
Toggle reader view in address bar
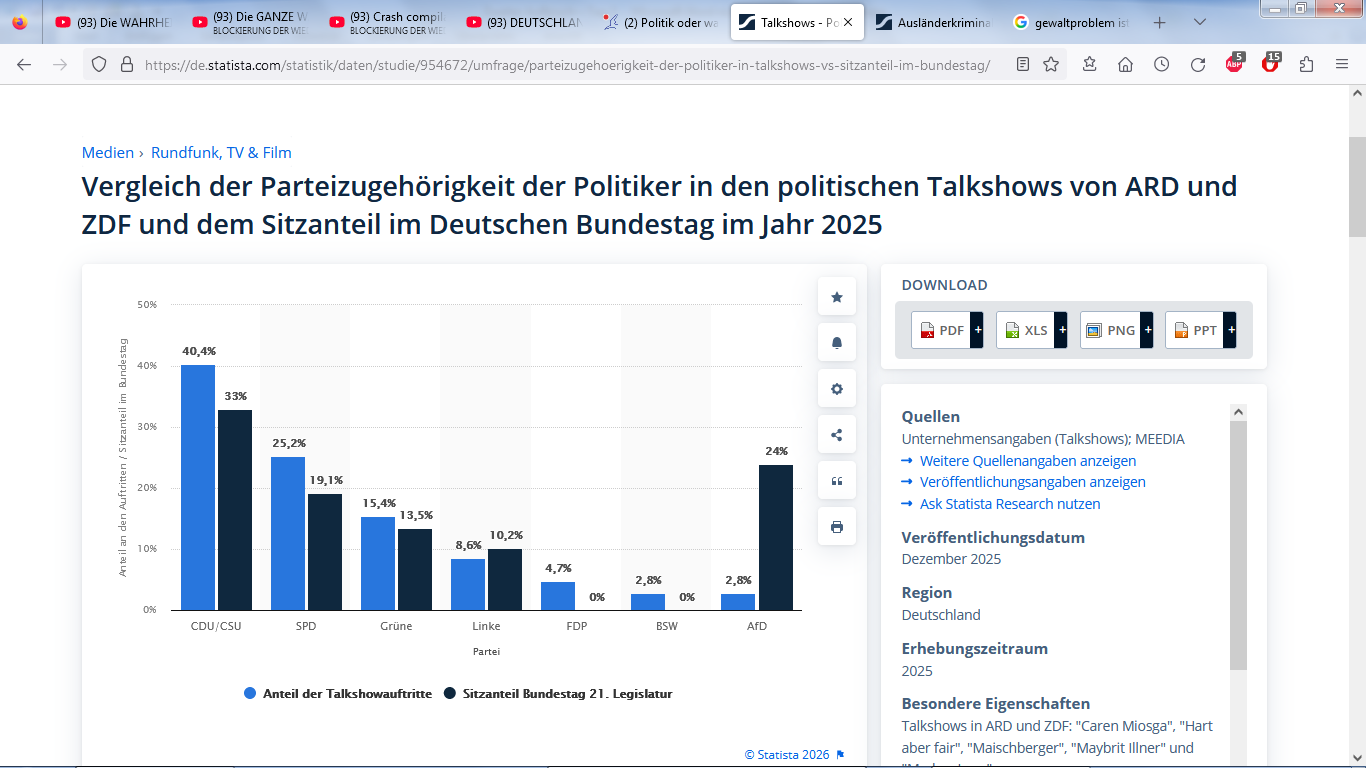click(1022, 65)
